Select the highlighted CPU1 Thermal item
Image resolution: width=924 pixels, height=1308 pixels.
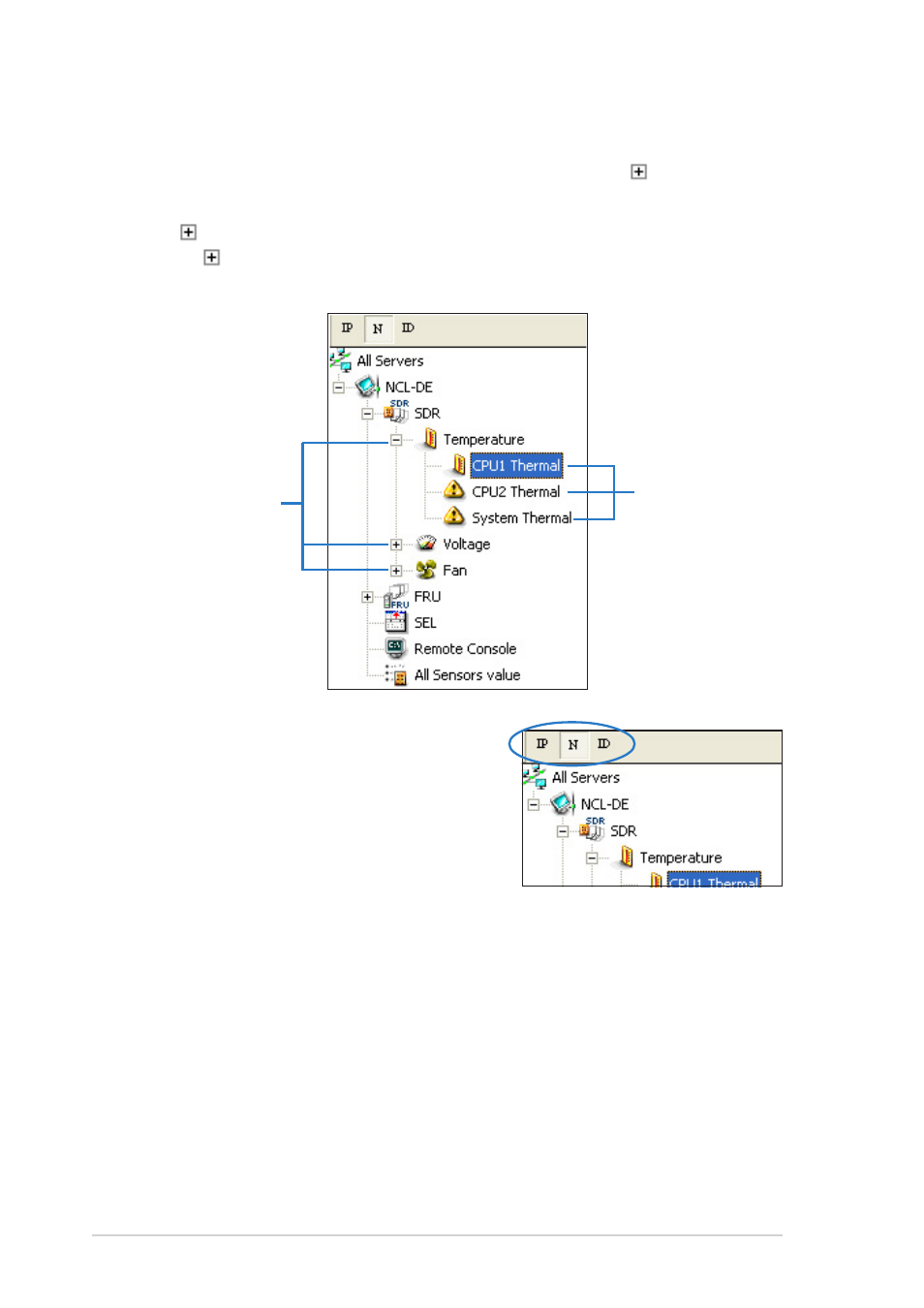(x=516, y=465)
